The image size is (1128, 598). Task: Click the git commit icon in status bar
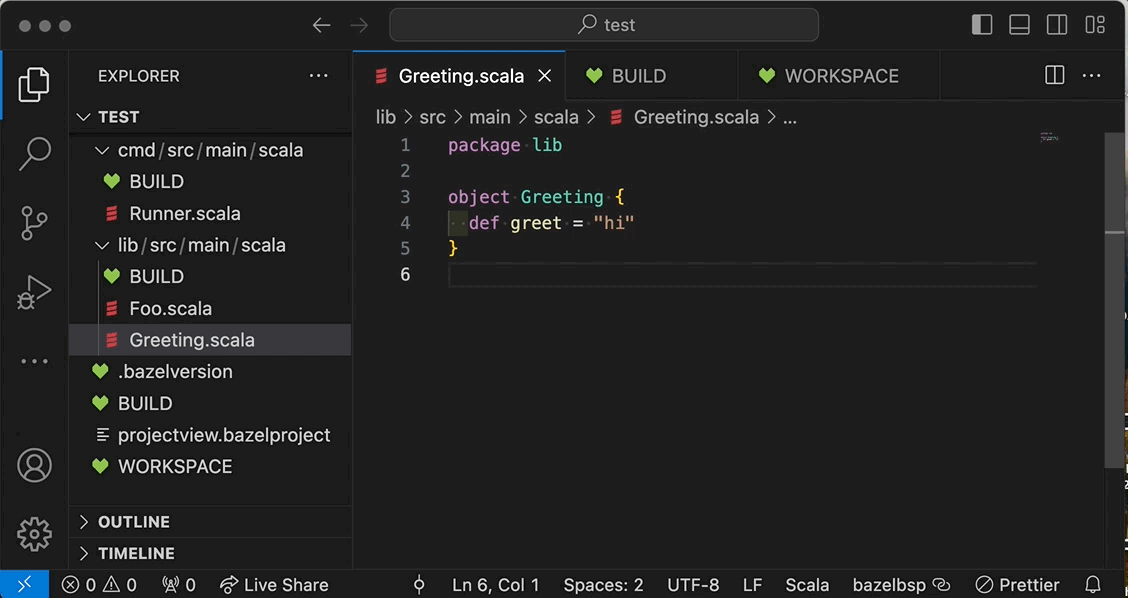tap(419, 585)
